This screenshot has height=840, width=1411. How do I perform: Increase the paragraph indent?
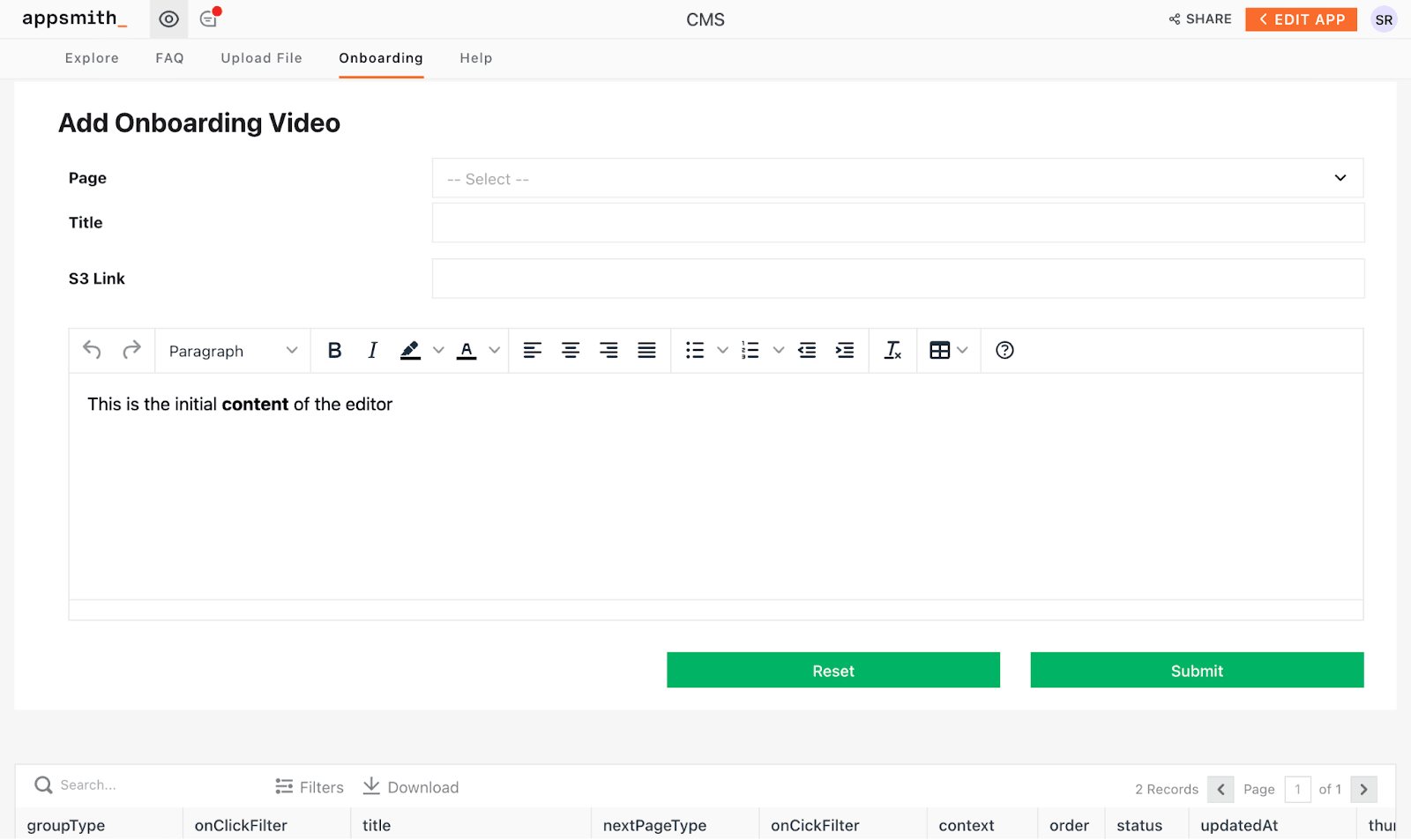pyautogui.click(x=845, y=351)
